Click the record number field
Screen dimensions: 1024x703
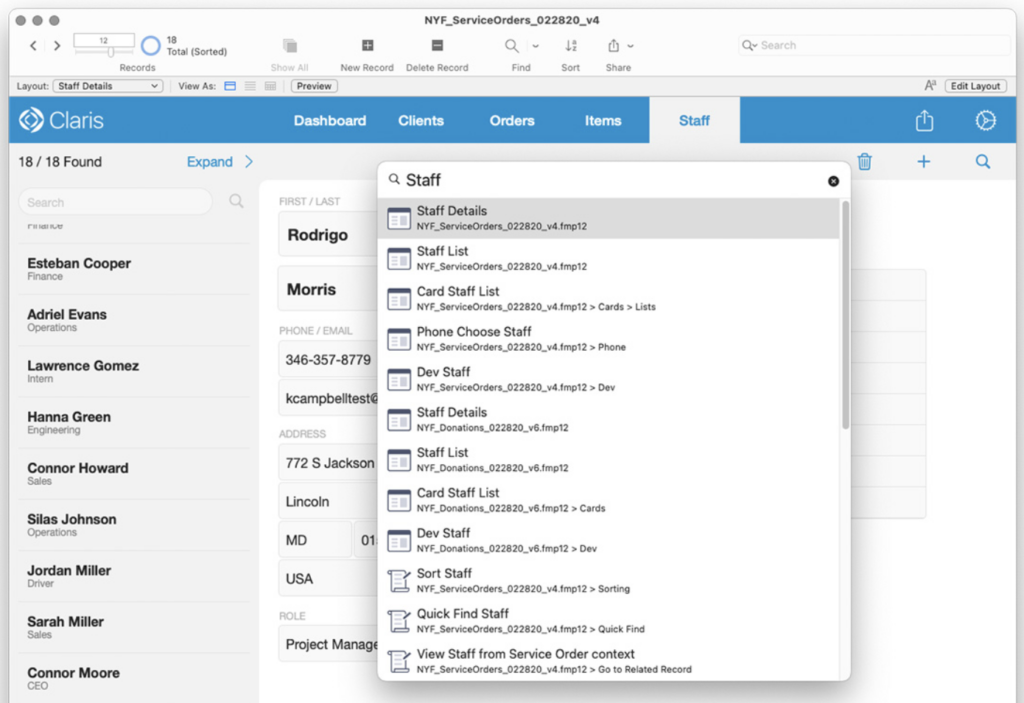[104, 41]
